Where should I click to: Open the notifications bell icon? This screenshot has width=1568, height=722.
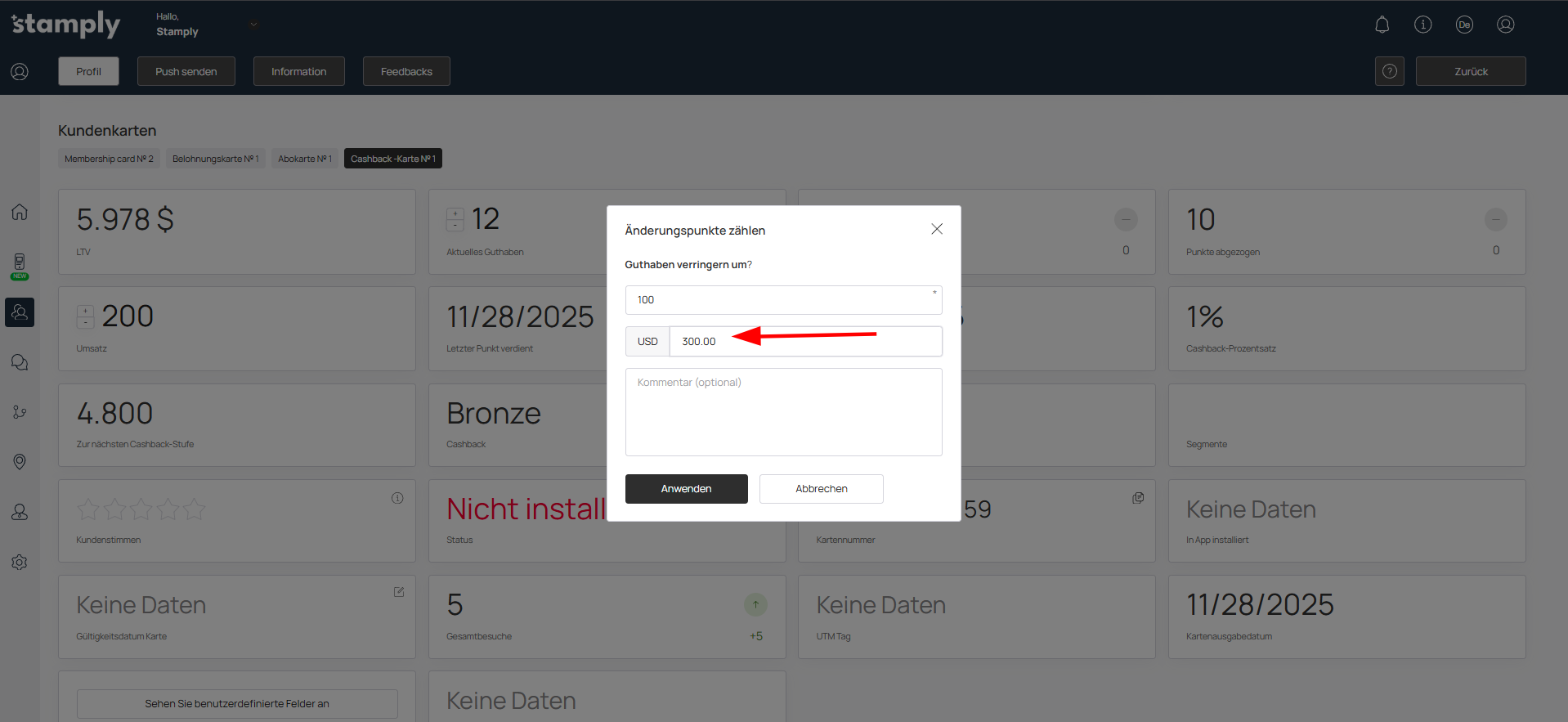1382,25
